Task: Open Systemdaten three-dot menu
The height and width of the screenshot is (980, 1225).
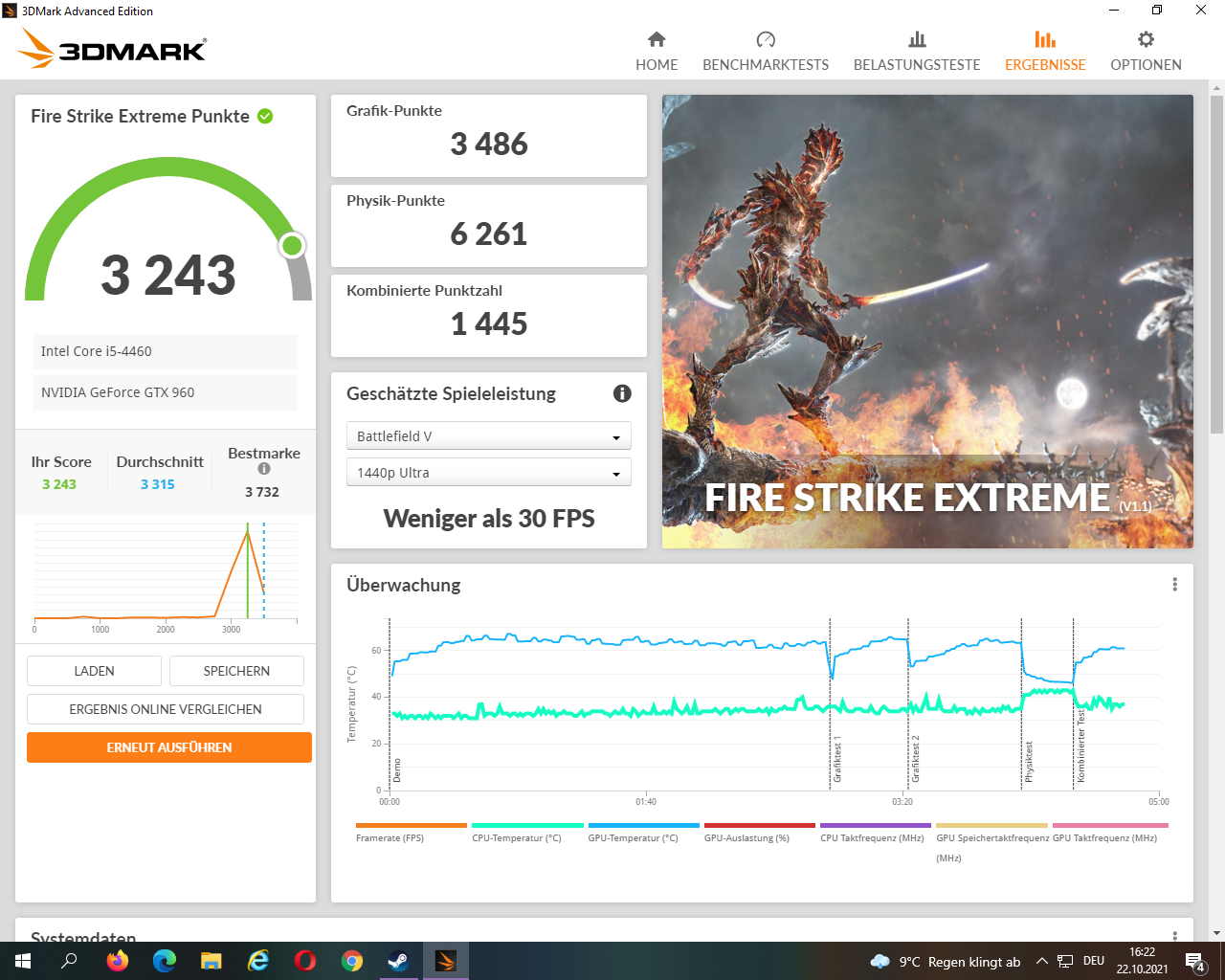Action: pos(1175,937)
